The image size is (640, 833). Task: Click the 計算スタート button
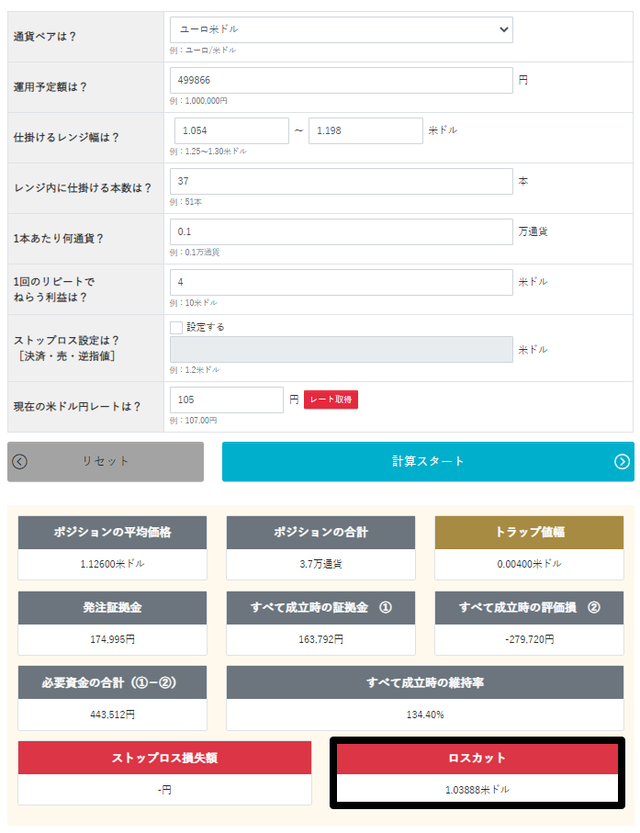(x=428, y=462)
